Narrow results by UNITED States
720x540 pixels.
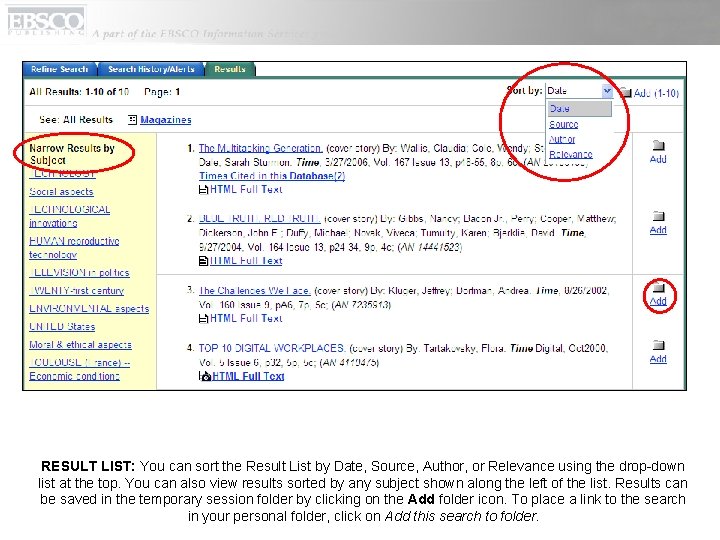click(x=62, y=327)
